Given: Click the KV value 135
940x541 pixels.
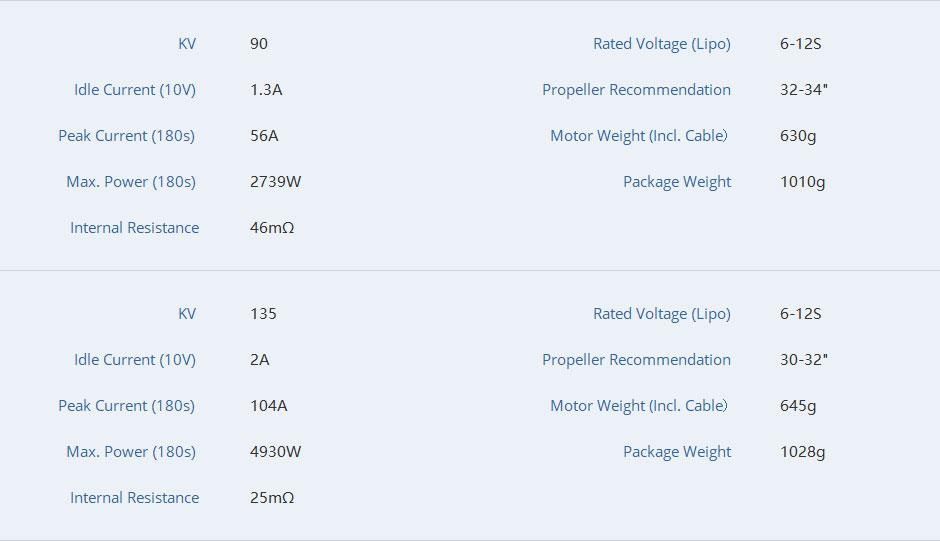Looking at the screenshot, I should [263, 314].
